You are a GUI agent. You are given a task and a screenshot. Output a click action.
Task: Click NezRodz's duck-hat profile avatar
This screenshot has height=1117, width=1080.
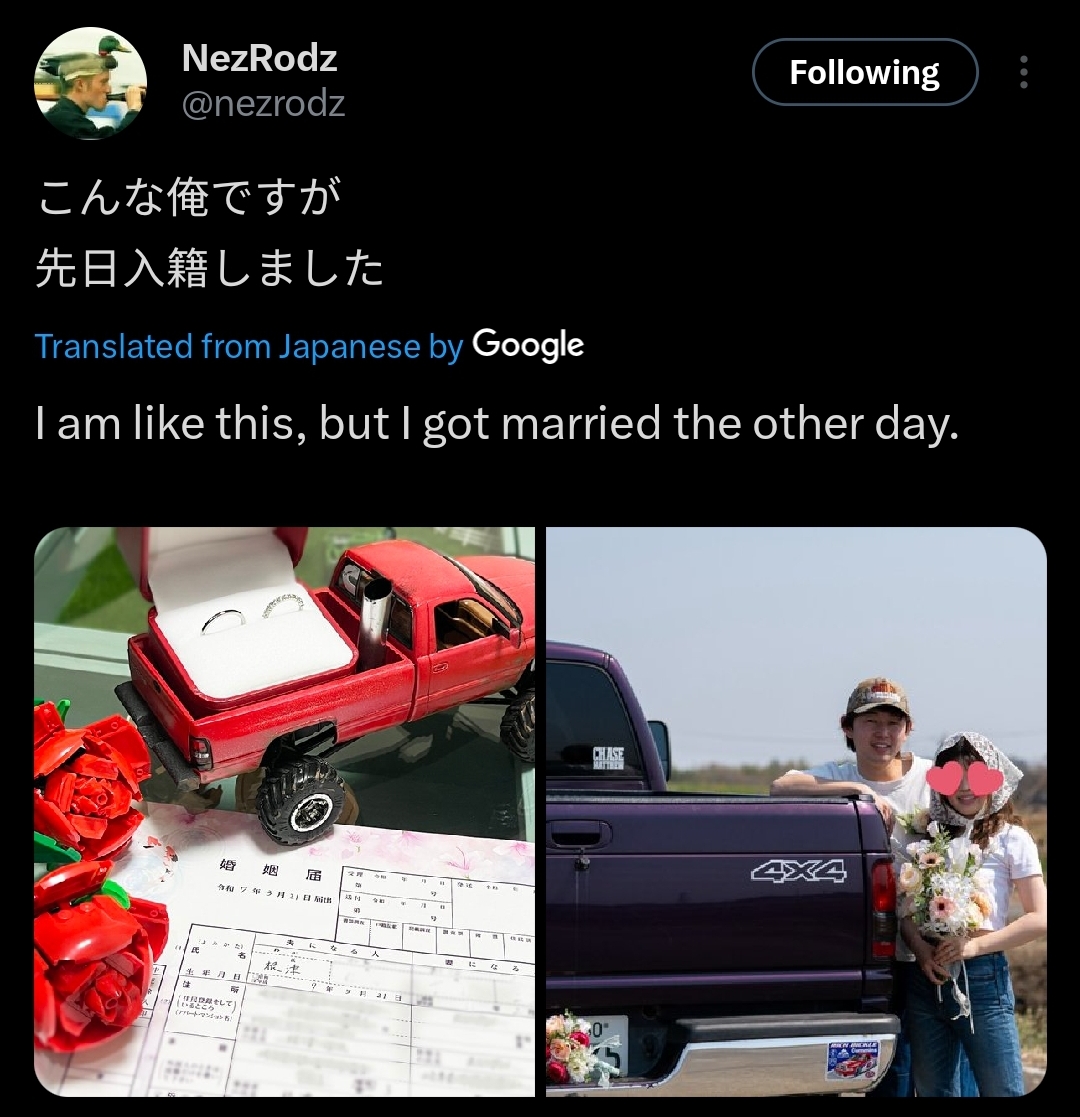(90, 83)
